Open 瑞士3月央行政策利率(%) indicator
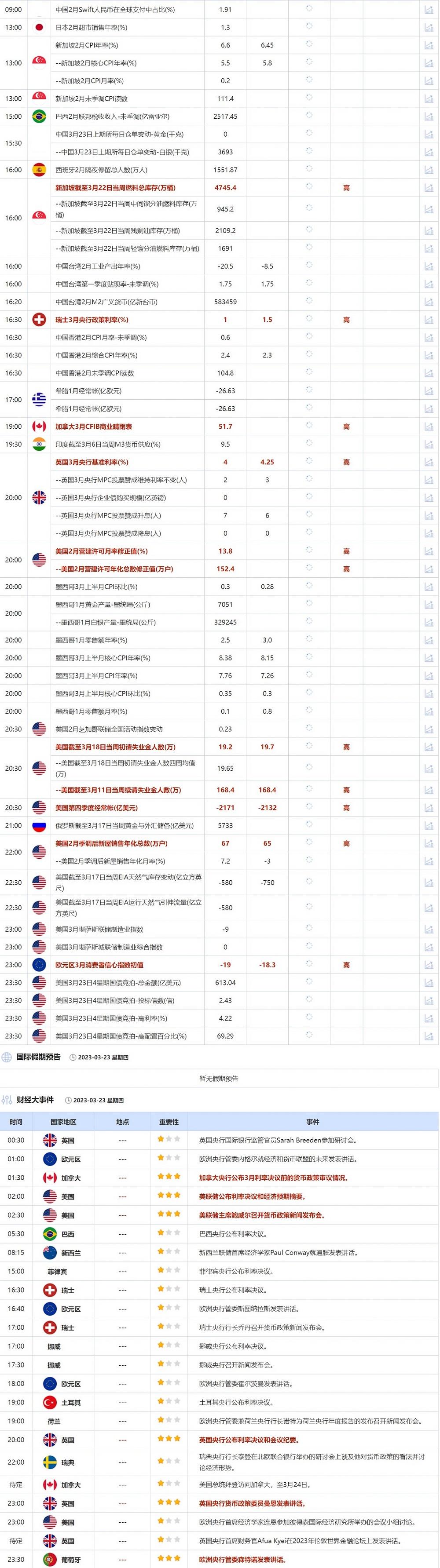The image size is (440, 1568). click(92, 320)
